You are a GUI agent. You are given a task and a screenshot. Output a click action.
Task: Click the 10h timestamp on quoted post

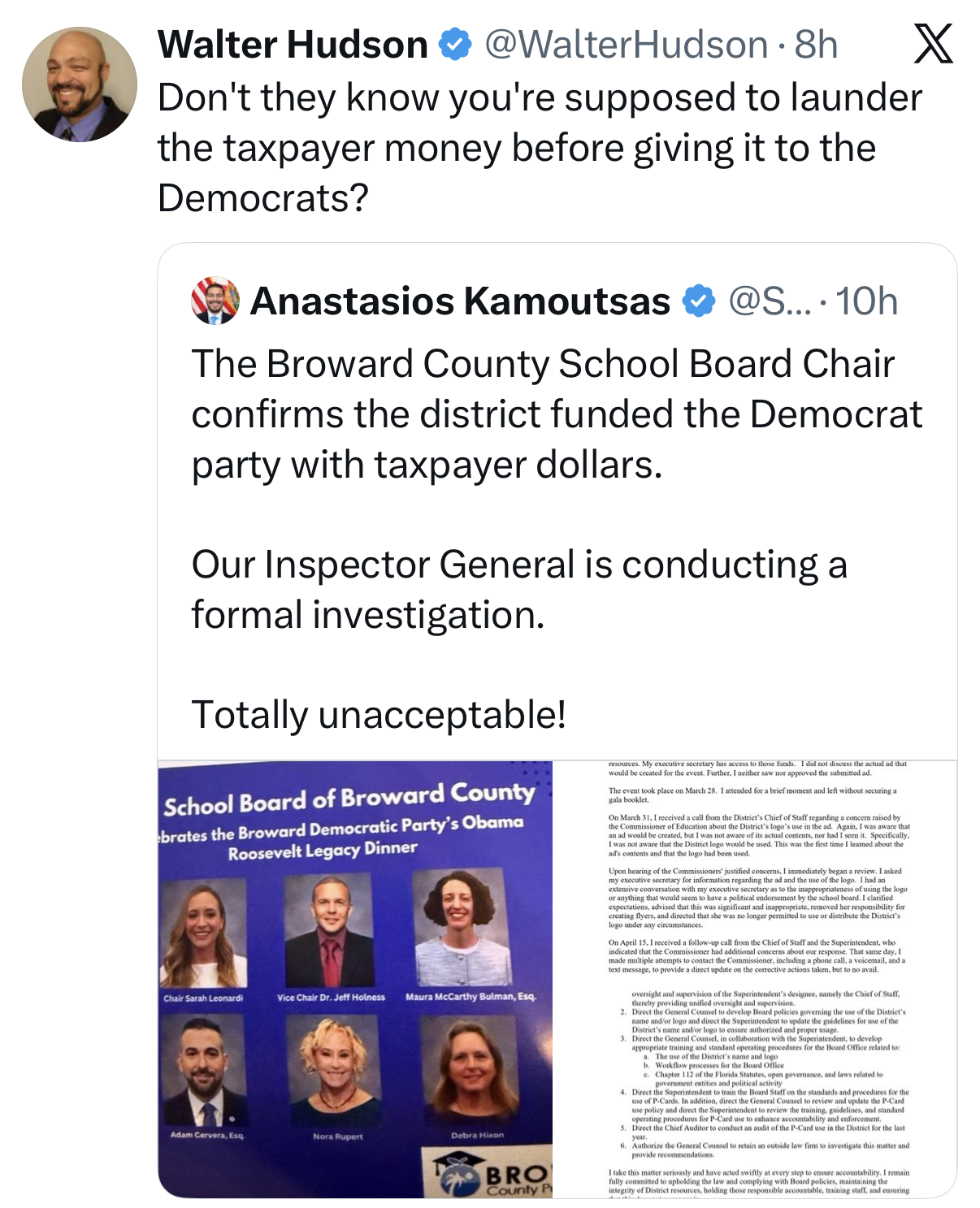pos(866,301)
